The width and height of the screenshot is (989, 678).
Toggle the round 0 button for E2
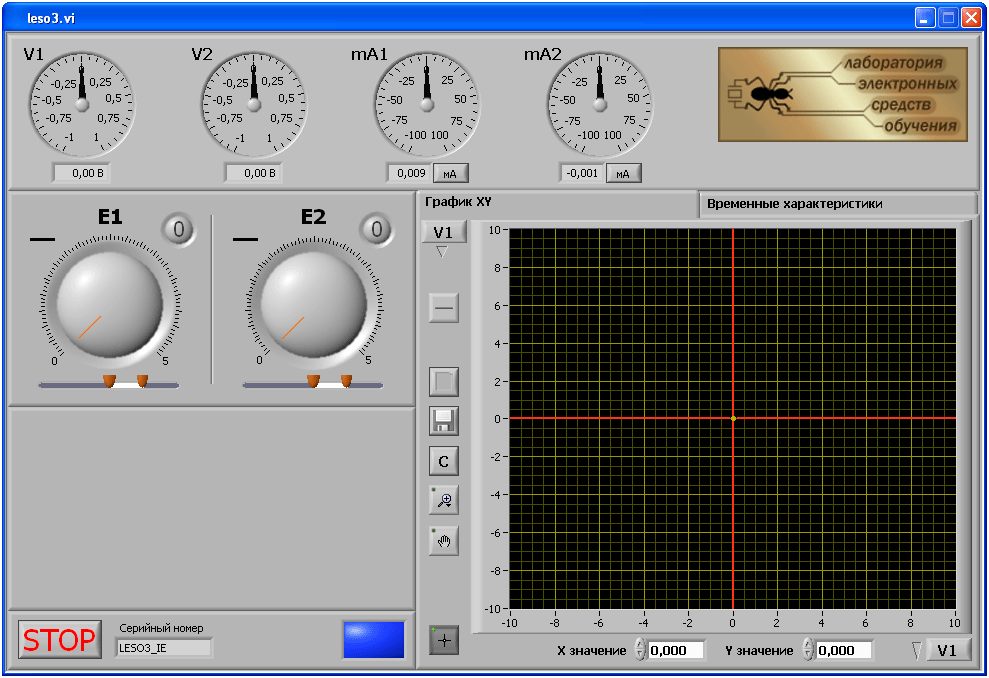(x=376, y=229)
